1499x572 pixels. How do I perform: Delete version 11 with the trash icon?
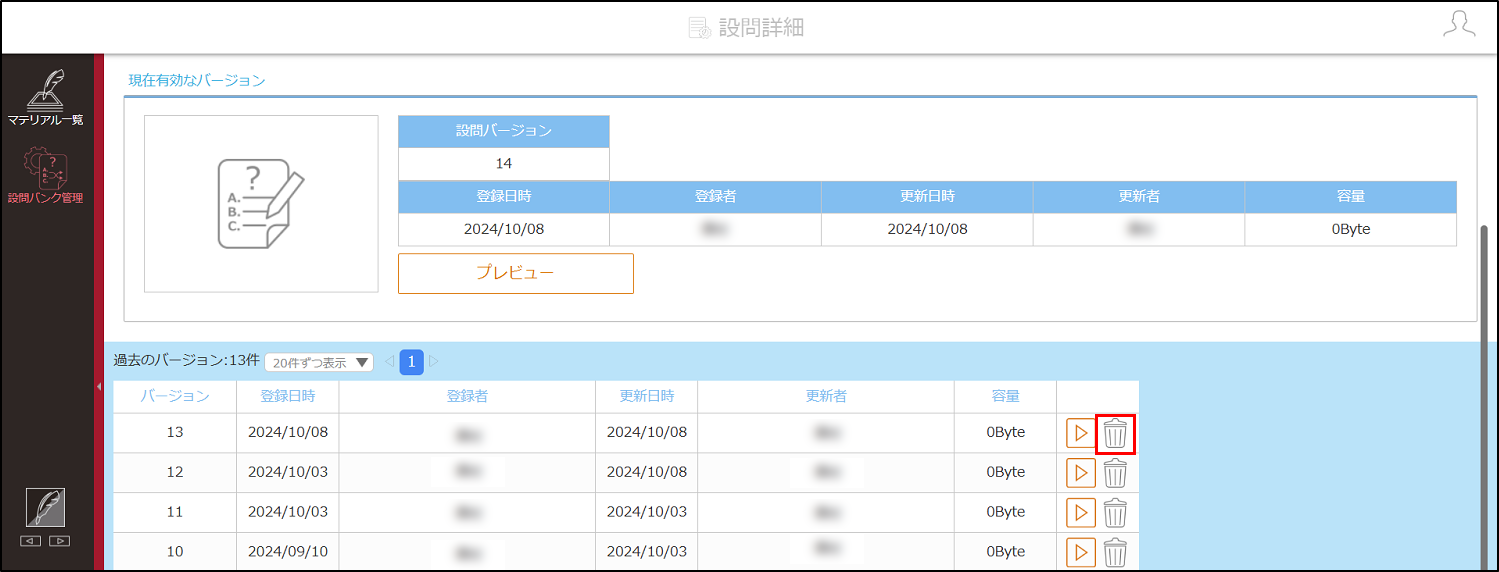1115,513
